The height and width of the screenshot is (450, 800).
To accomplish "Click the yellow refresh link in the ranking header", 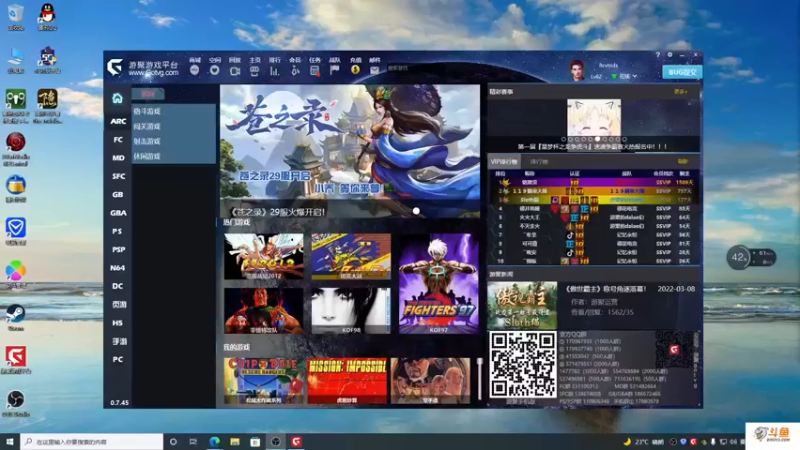I will (x=682, y=162).
